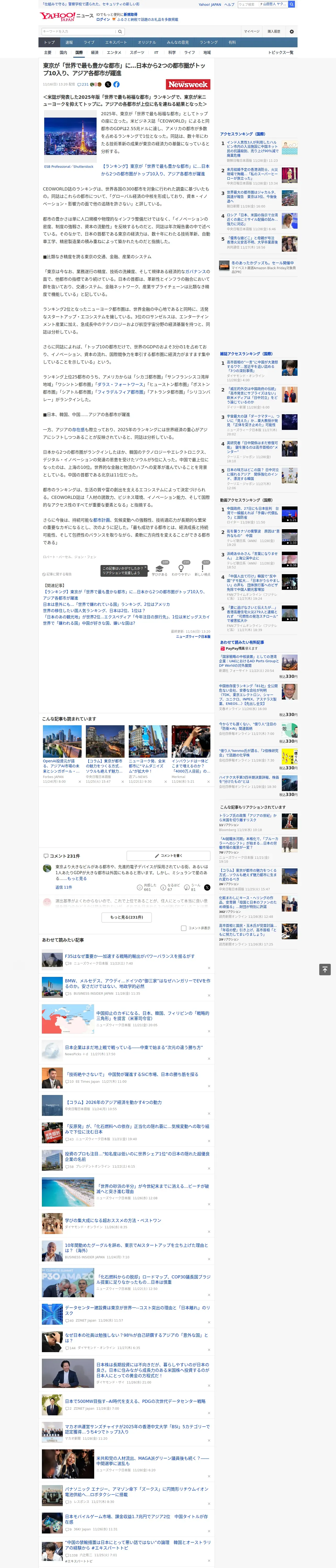
Task: Click the 購入履歴 link
Action: click(x=274, y=32)
